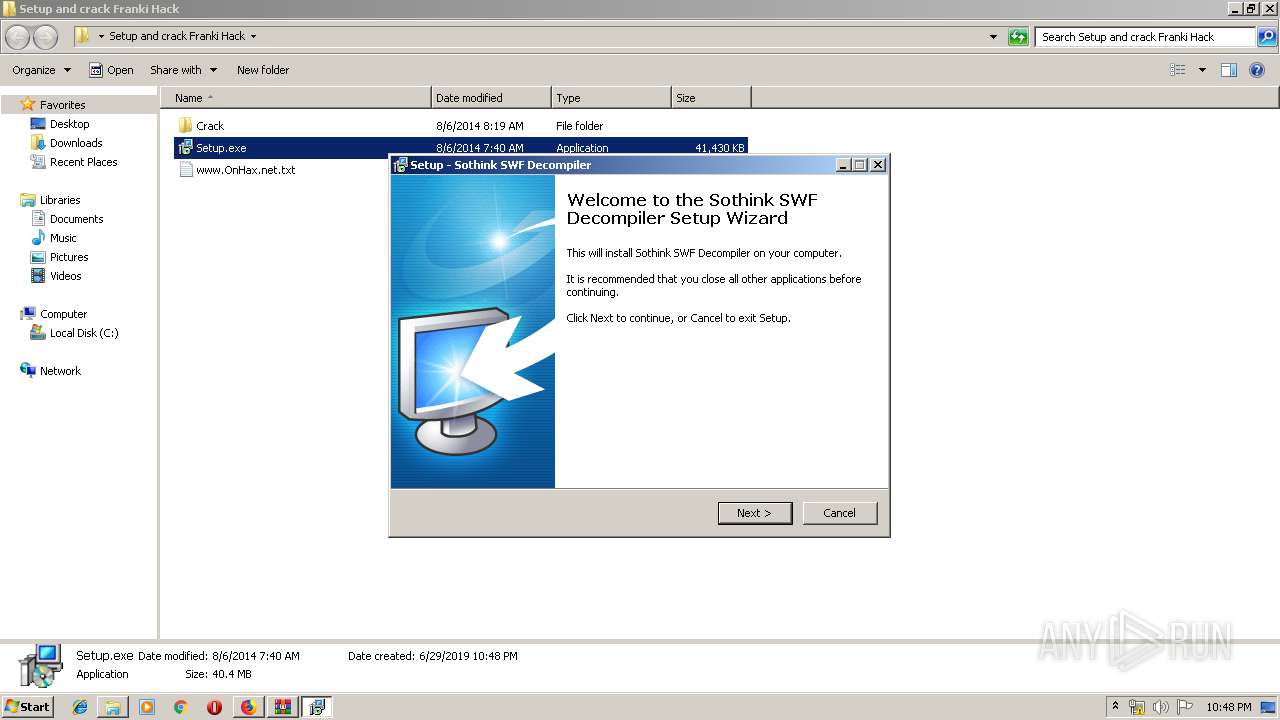
Task: Toggle the preview pane button
Action: point(1229,70)
